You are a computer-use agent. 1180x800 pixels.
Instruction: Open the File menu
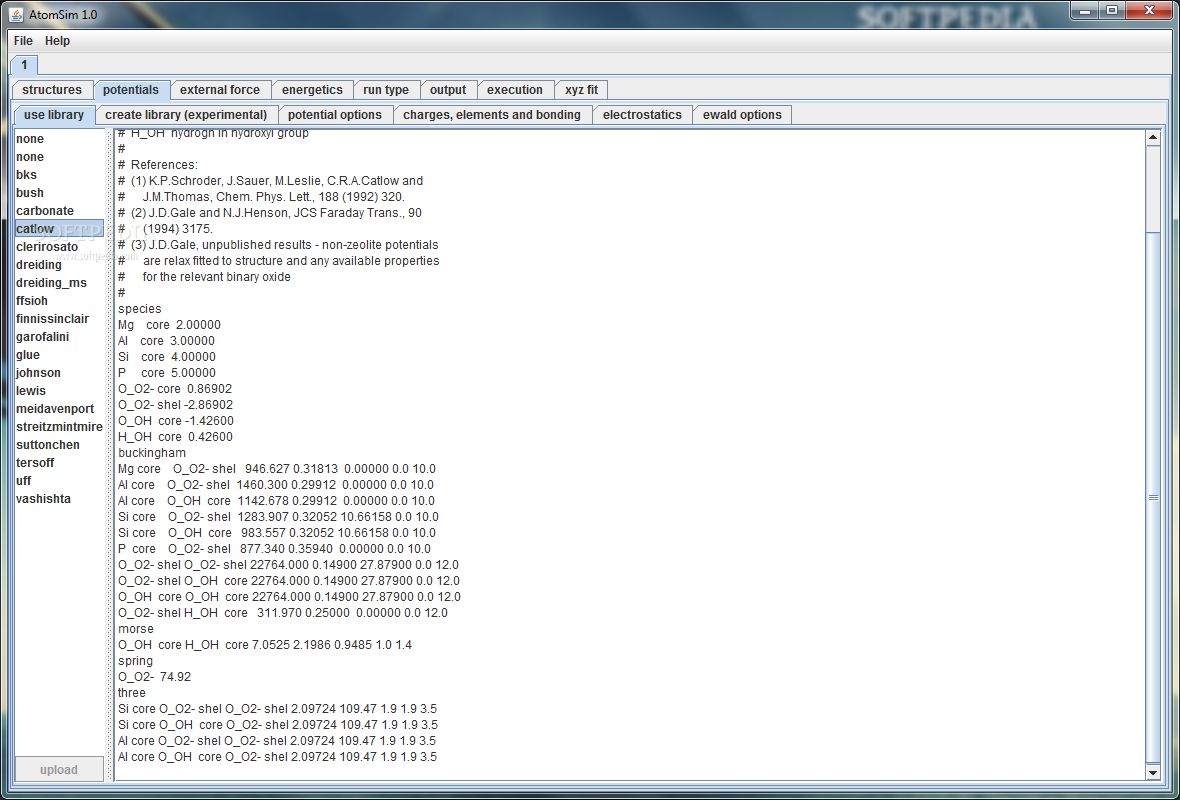pos(23,41)
